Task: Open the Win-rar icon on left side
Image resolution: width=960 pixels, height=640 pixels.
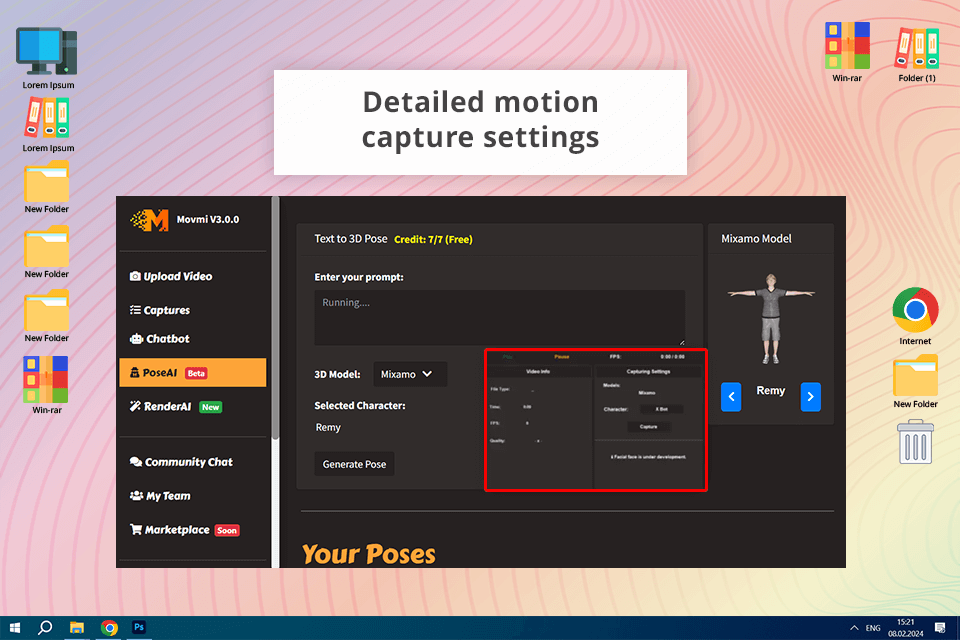Action: [x=46, y=380]
